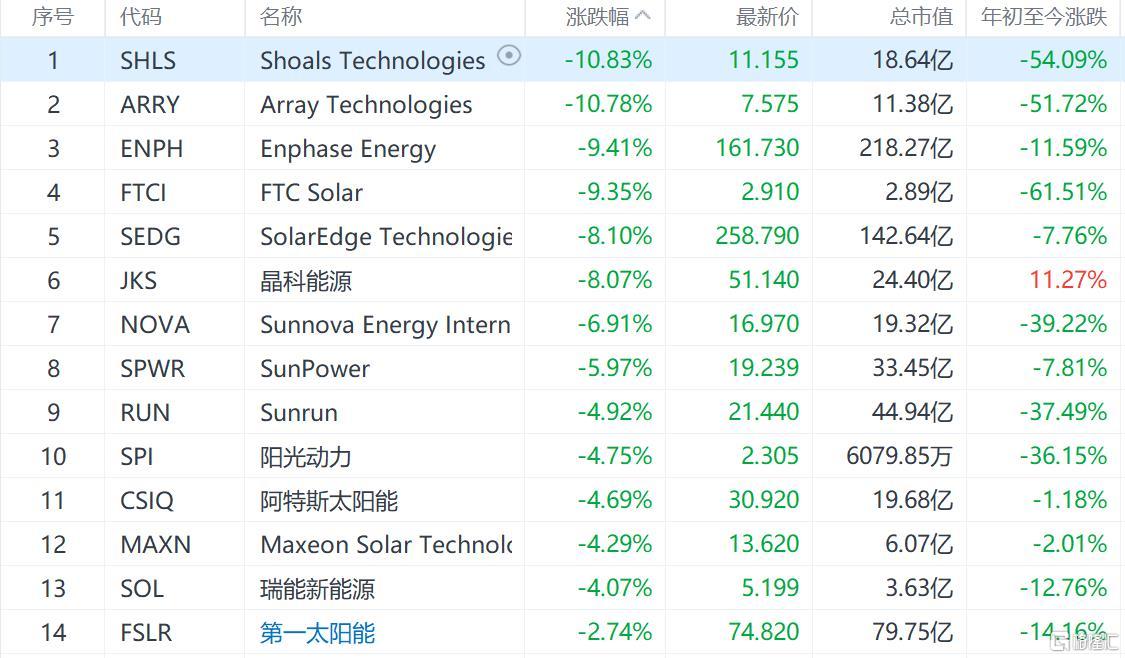Select the FTC Solar row
This screenshot has width=1125, height=658.
(562, 192)
